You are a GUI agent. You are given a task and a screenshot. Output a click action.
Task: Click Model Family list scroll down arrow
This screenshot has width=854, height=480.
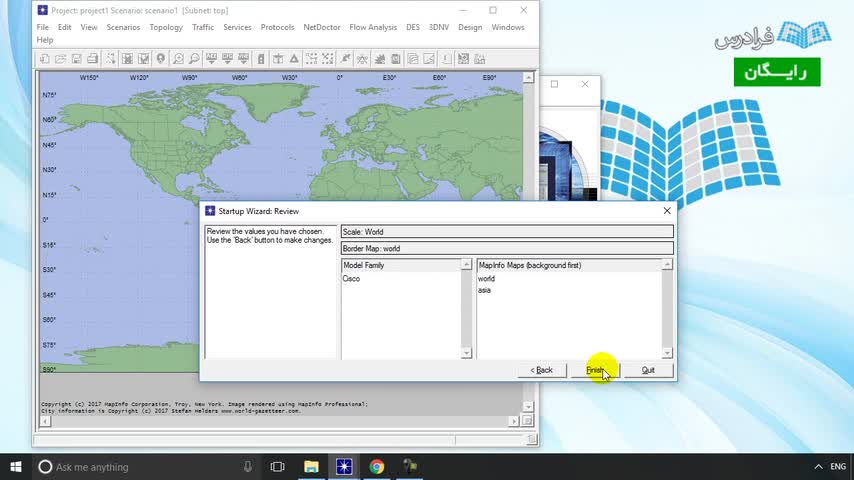pos(466,353)
